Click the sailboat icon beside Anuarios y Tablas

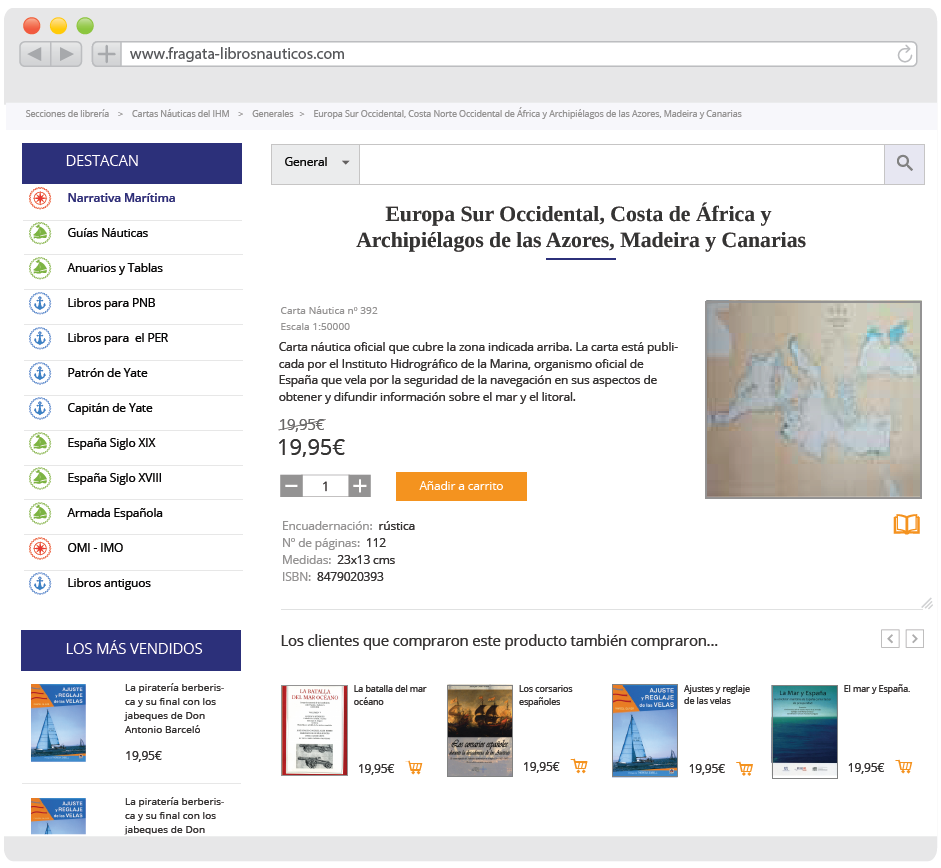tap(40, 268)
